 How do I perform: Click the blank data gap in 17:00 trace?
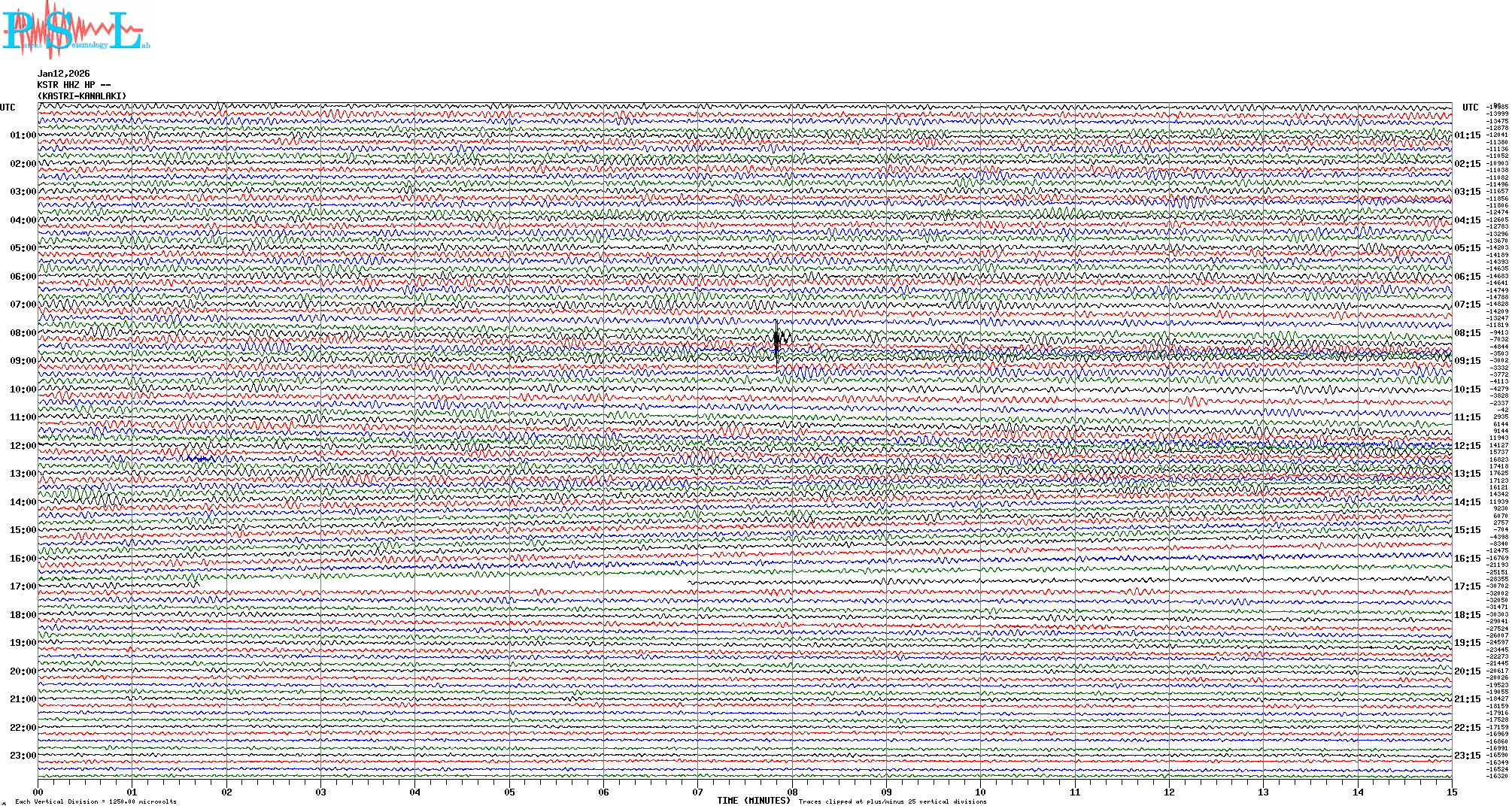point(444,583)
